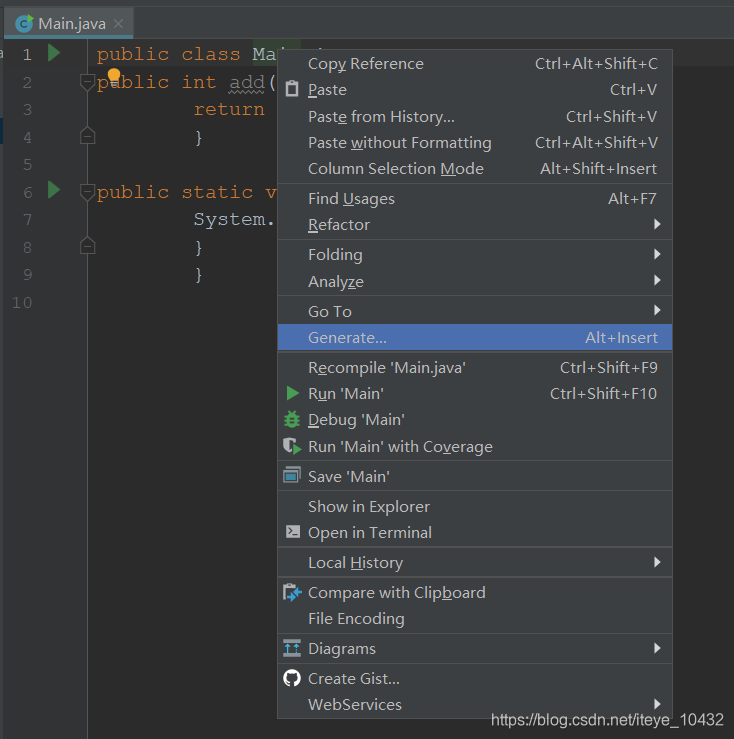Click the green Debug 'Main' bug icon

pos(292,419)
